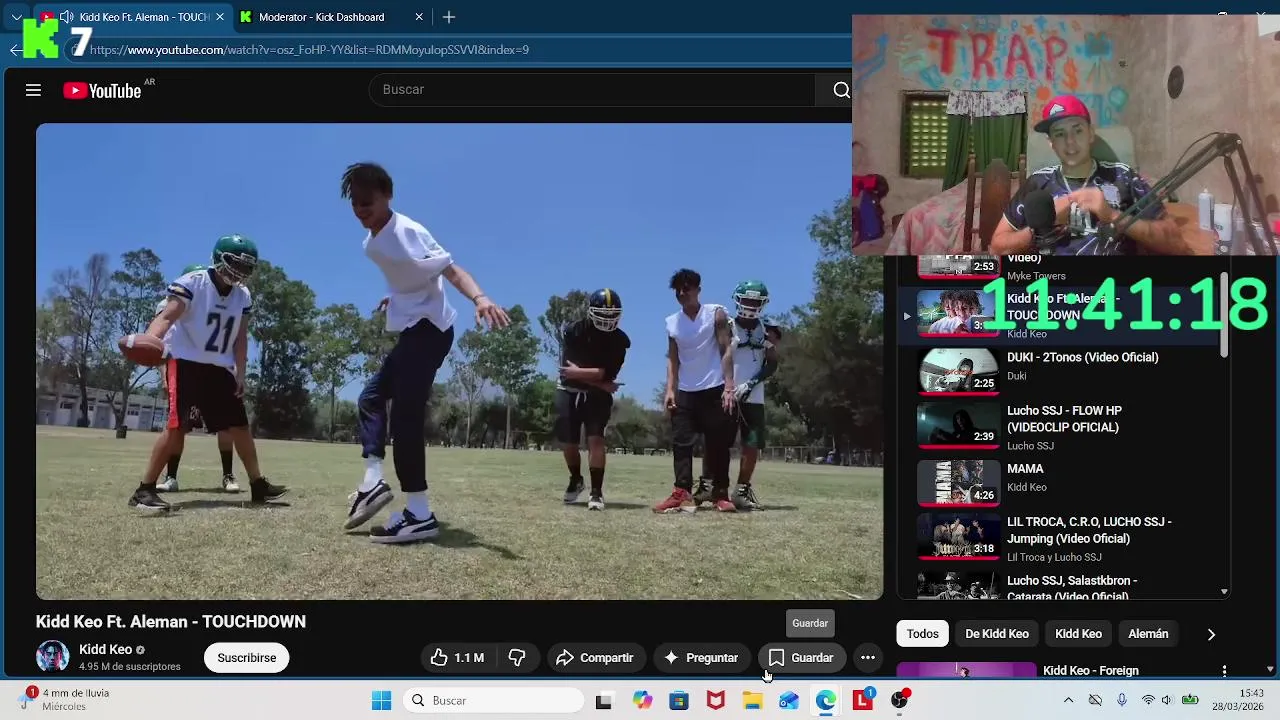The height and width of the screenshot is (720, 1280).
Task: Play the Jumping video by Lil Troca thumbnail
Action: click(958, 535)
